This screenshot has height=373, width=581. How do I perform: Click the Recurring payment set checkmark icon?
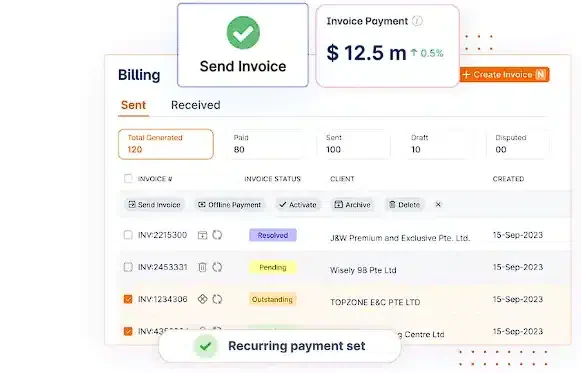pyautogui.click(x=206, y=346)
